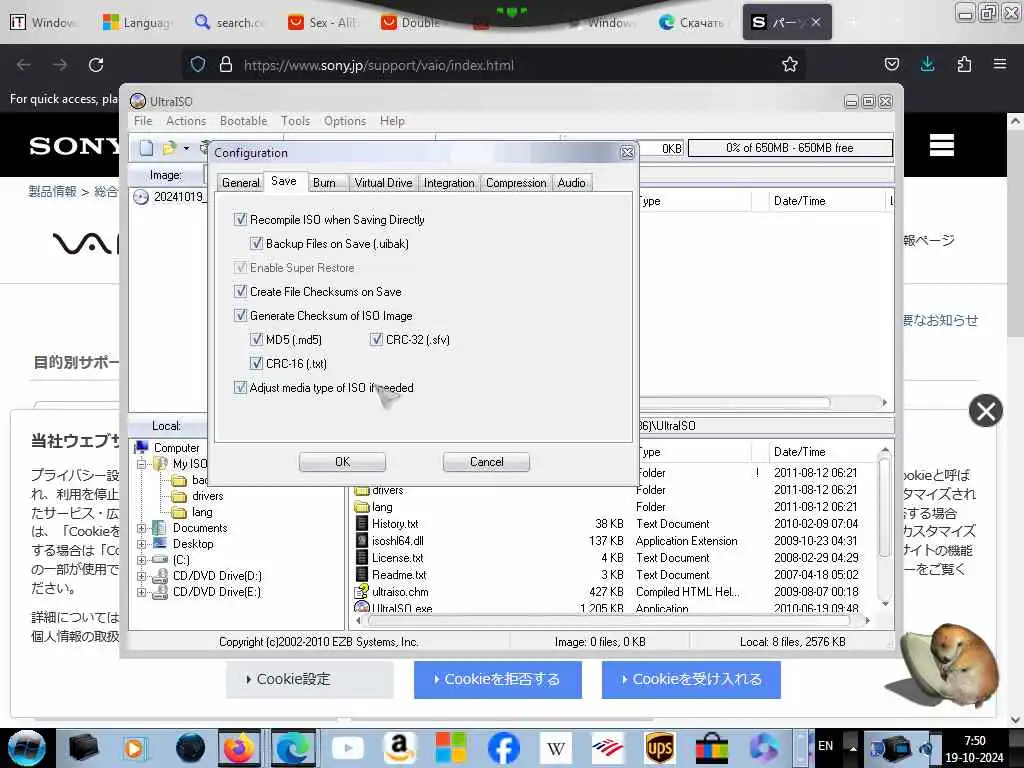Switch to the Integration tab
1024x768 pixels.
click(x=449, y=183)
